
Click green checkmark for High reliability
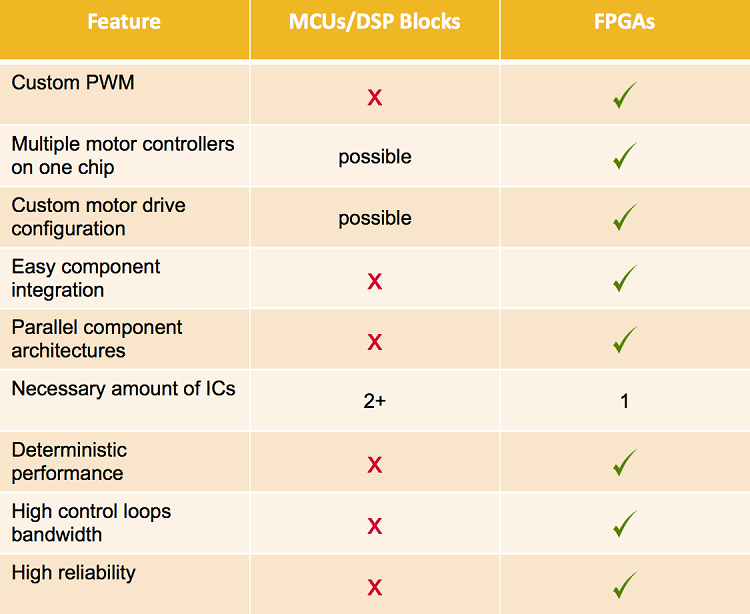coord(625,585)
